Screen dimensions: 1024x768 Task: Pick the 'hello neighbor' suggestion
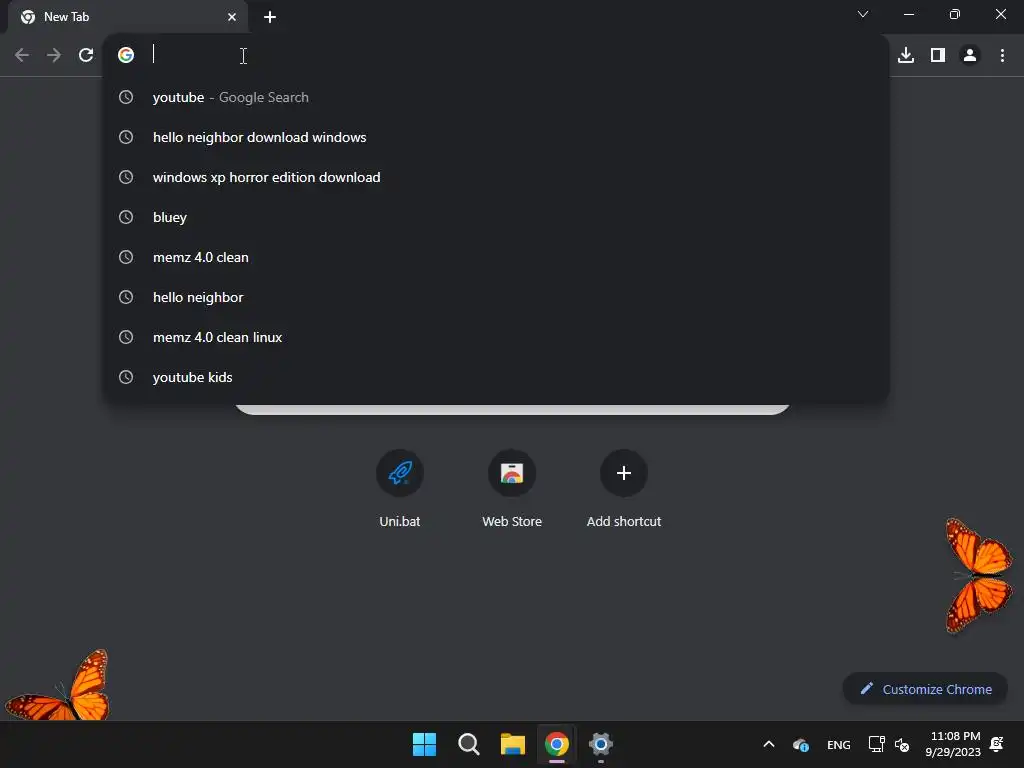(x=496, y=297)
